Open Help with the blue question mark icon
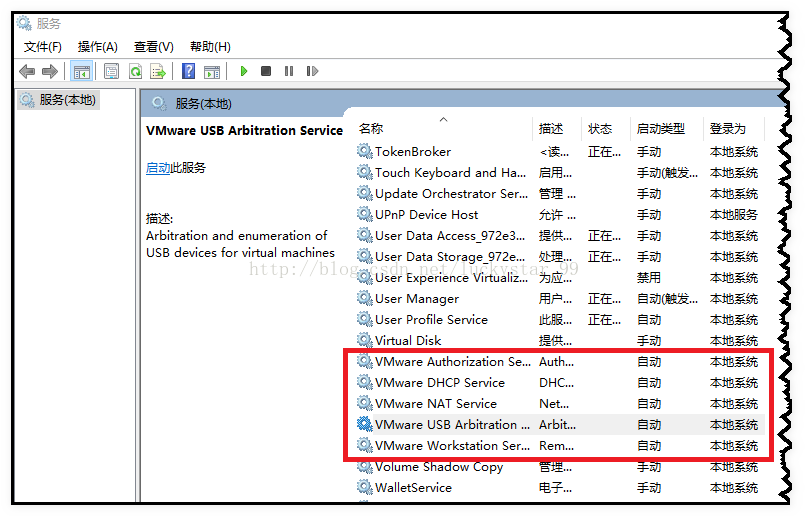Screen dimensions: 809x516 pos(188,71)
